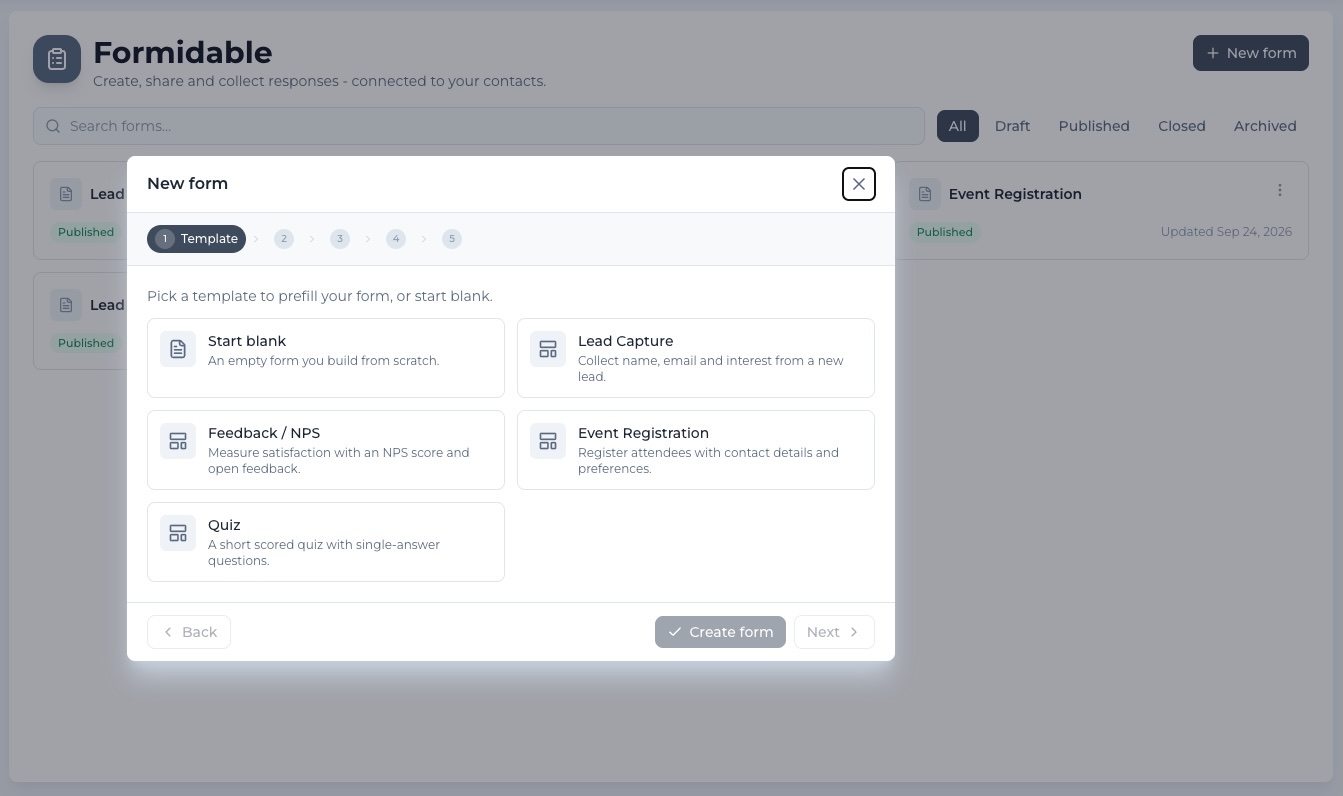The image size is (1343, 796).
Task: Pick the Lead Capture template
Action: [696, 358]
